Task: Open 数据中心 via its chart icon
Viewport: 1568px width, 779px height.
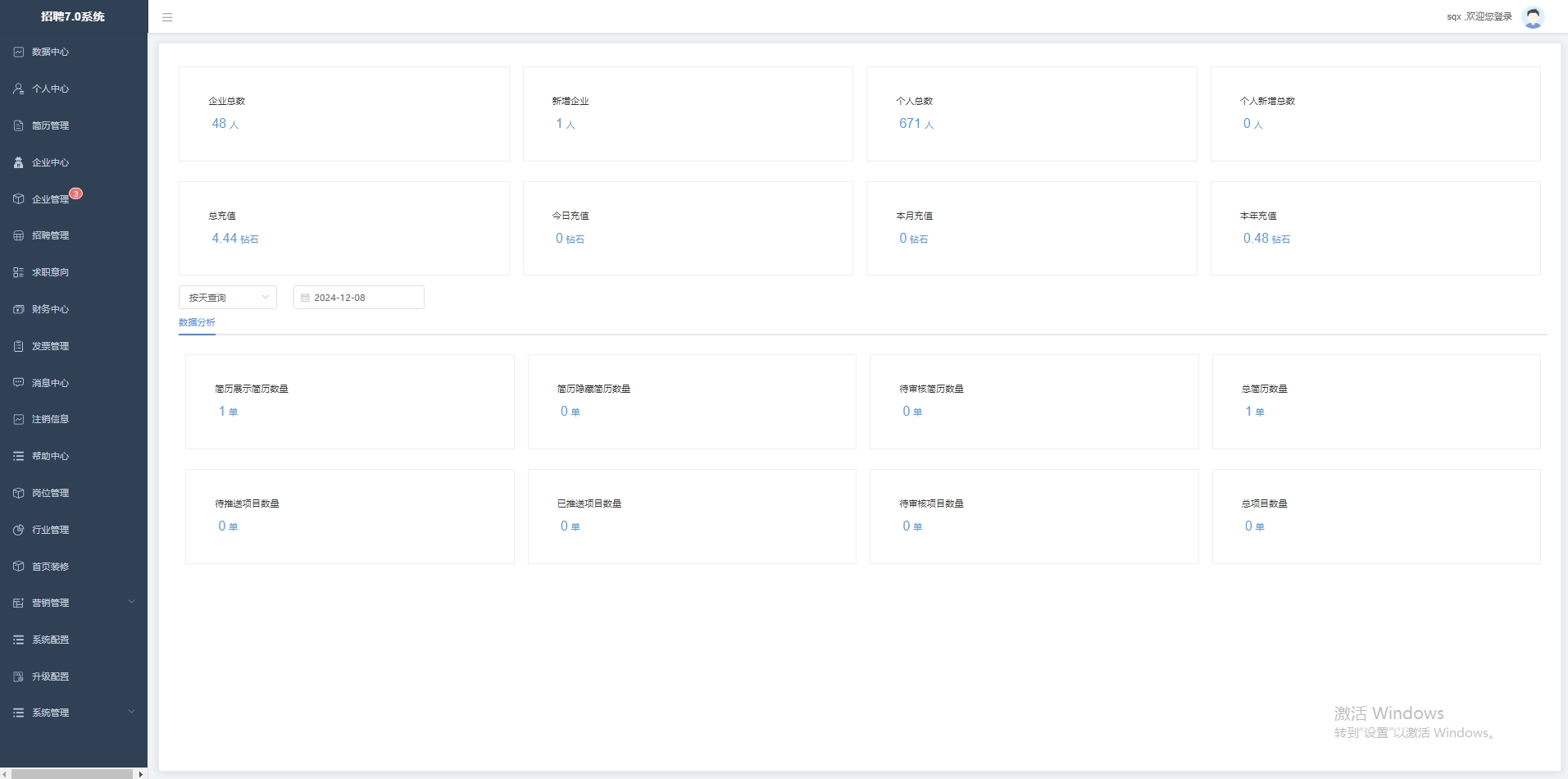Action: coord(18,52)
